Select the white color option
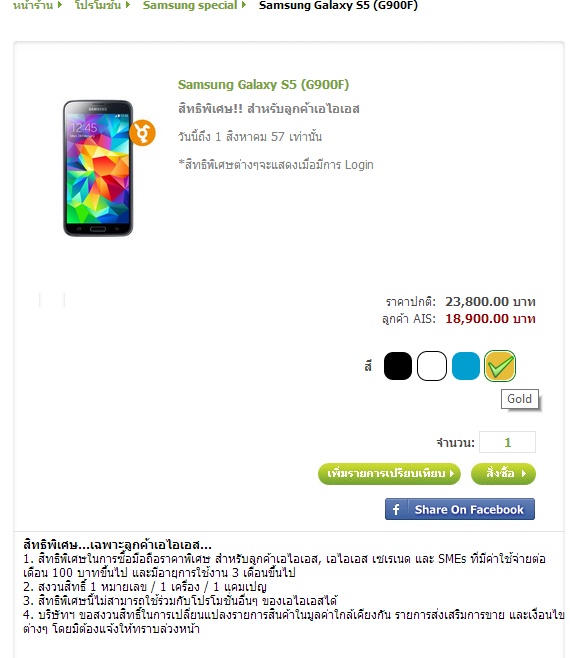The width and height of the screenshot is (570, 658). [x=431, y=366]
